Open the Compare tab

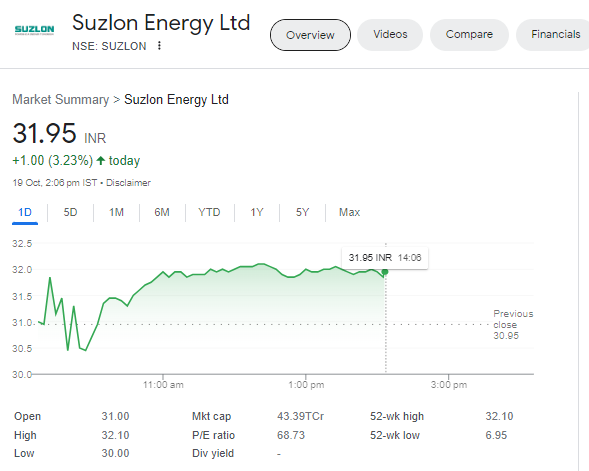pos(469,35)
